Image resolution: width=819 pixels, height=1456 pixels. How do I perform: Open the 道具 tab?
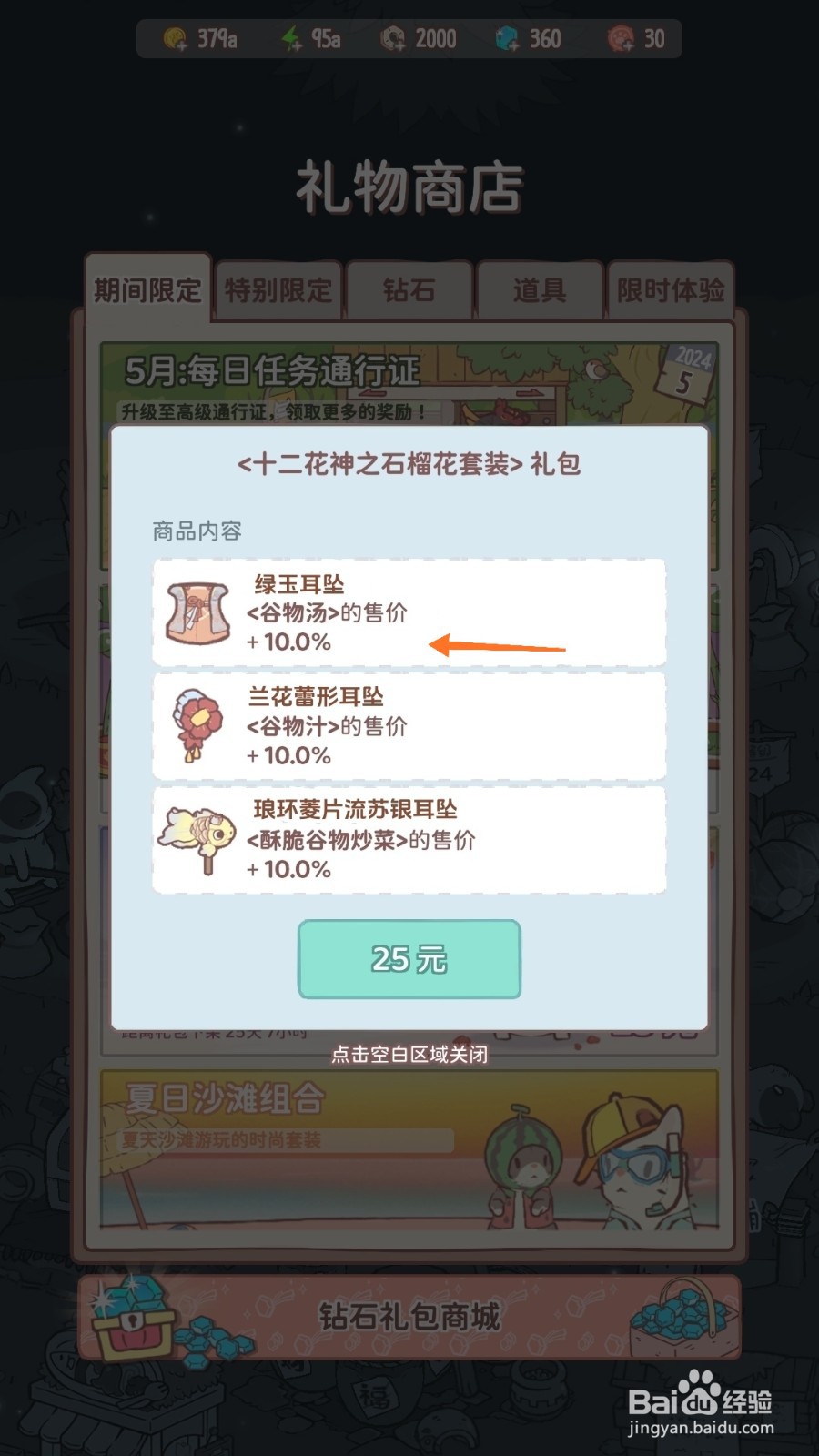click(540, 290)
